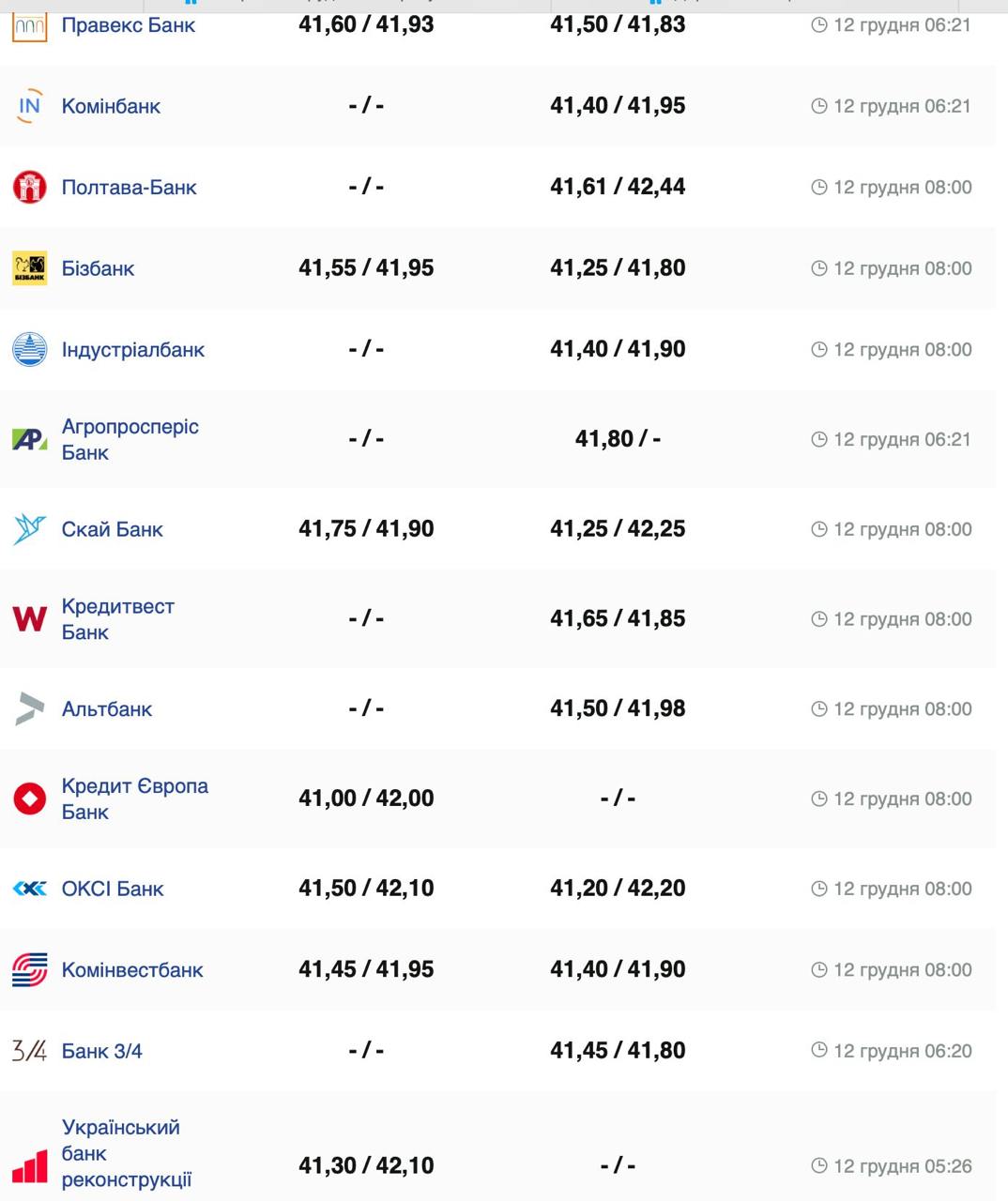This screenshot has width=1008, height=1201.
Task: Click ОКСІ Банк rate 41,20 / 42,20
Action: [x=618, y=889]
